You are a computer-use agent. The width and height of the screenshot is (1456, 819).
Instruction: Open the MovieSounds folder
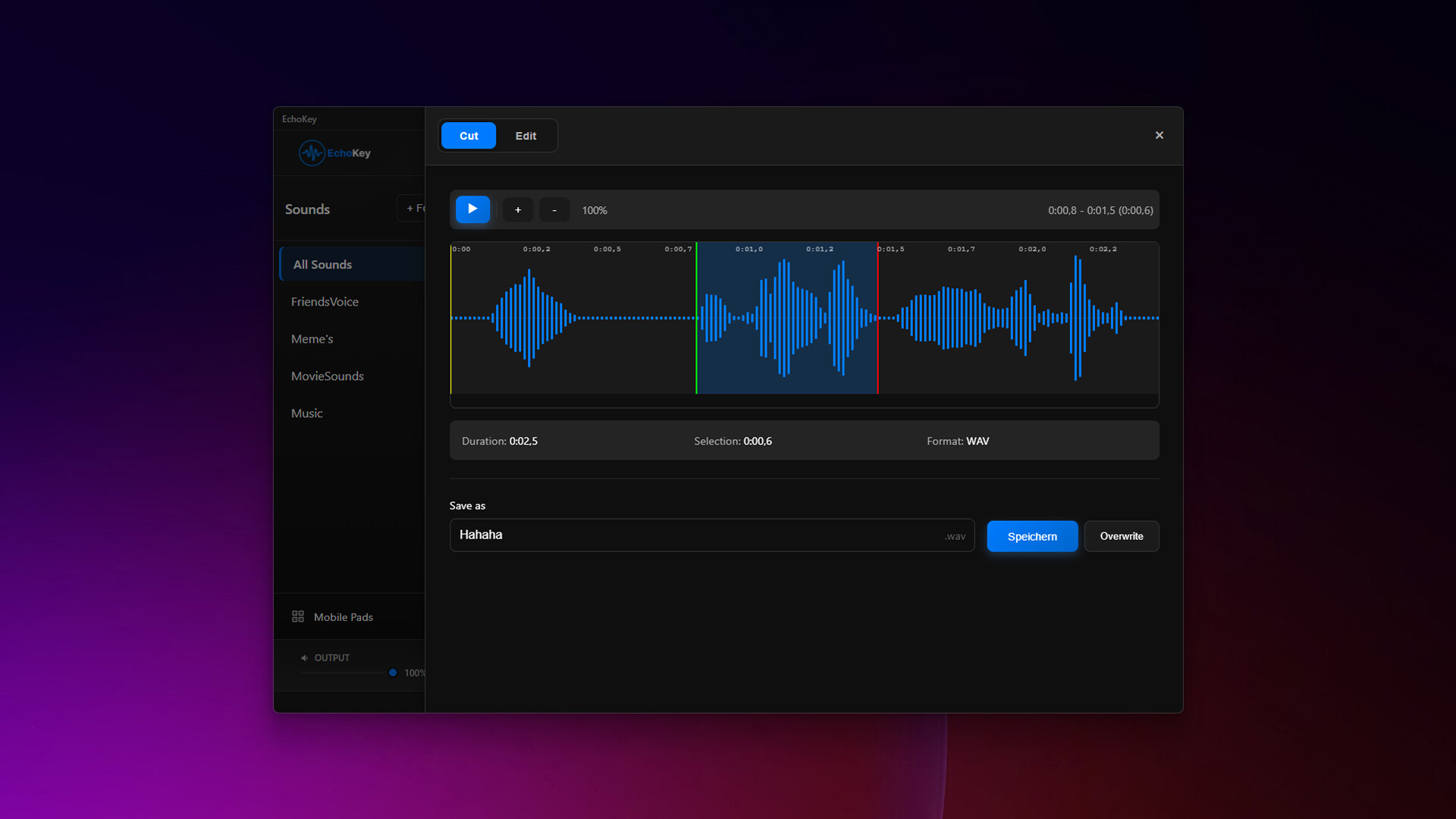click(x=328, y=376)
